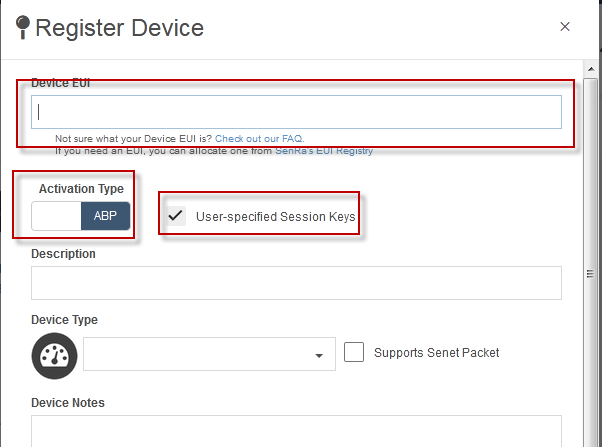The height and width of the screenshot is (447, 602).
Task: Click the scrollbar grip handle
Action: pos(590,273)
